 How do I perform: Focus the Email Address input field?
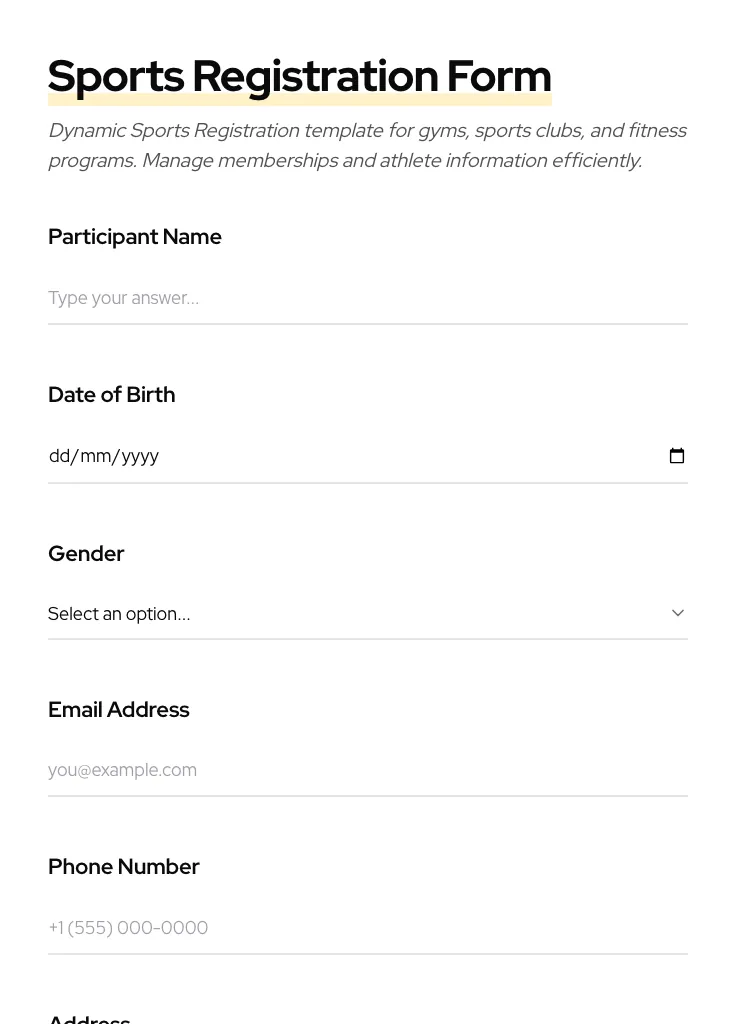[367, 770]
